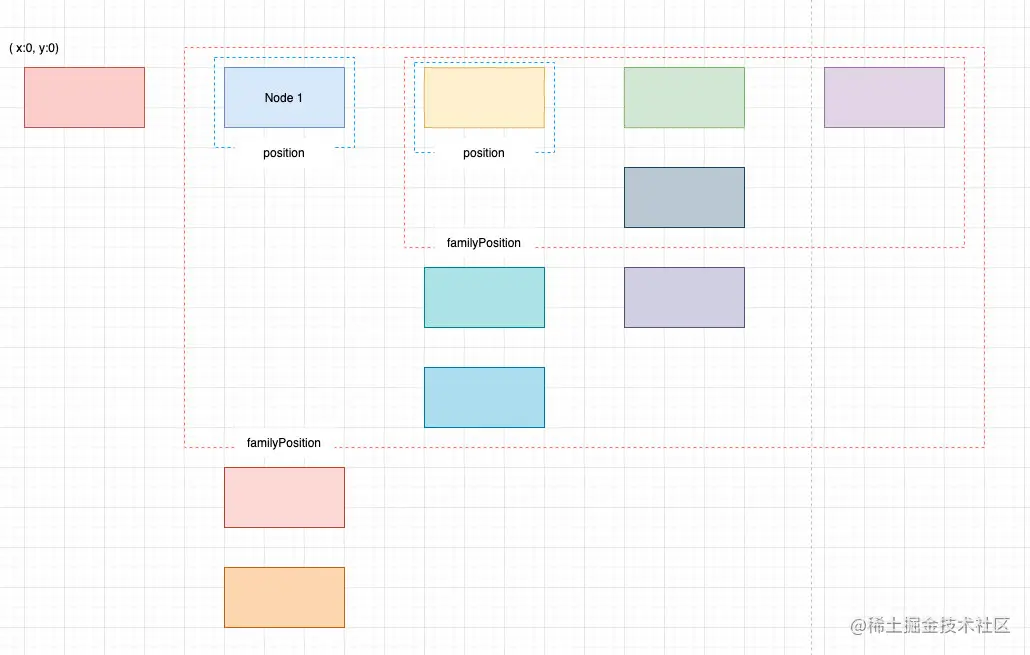
Task: Select the sky blue rectangle
Action: point(484,397)
